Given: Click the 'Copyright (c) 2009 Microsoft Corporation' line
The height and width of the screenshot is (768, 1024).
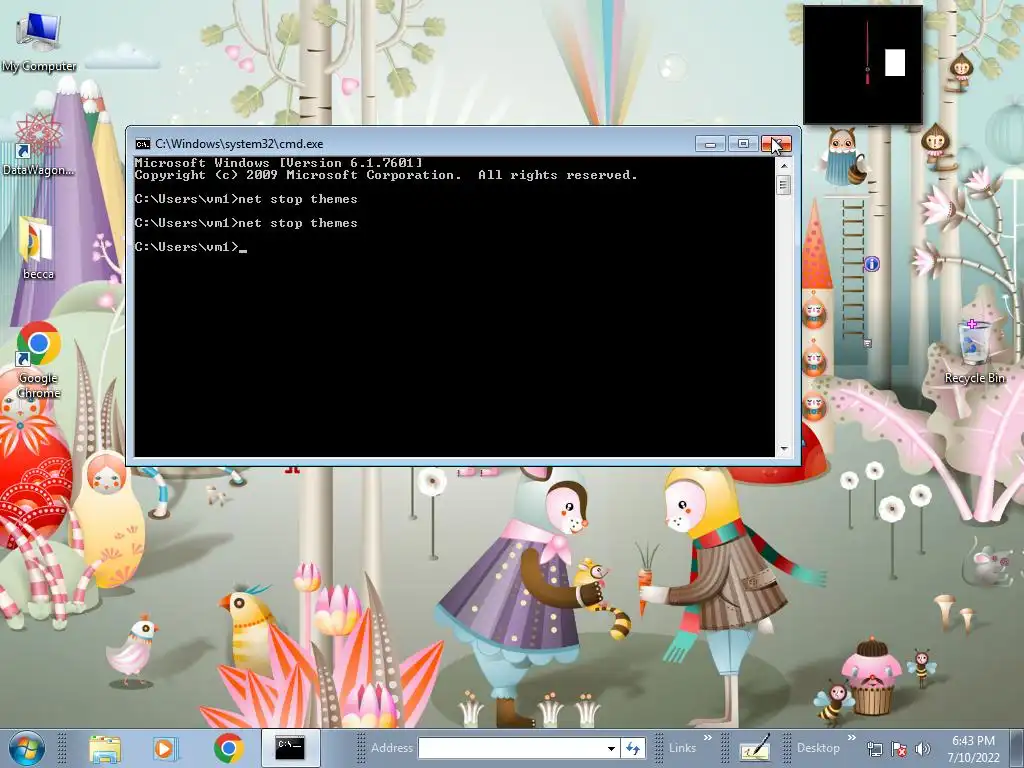Looking at the screenshot, I should 386,175.
